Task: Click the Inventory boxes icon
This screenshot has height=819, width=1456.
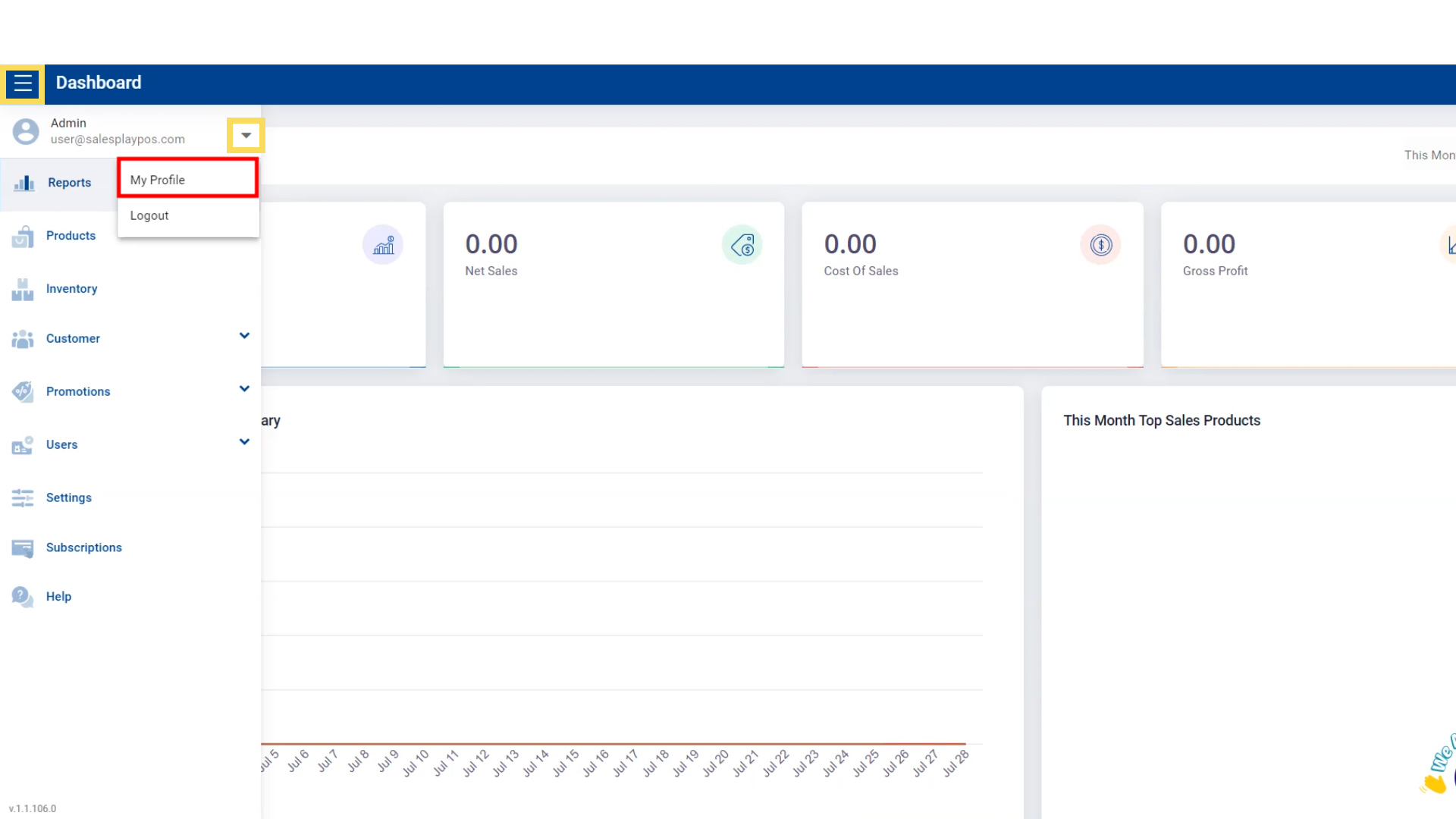Action: (x=23, y=289)
